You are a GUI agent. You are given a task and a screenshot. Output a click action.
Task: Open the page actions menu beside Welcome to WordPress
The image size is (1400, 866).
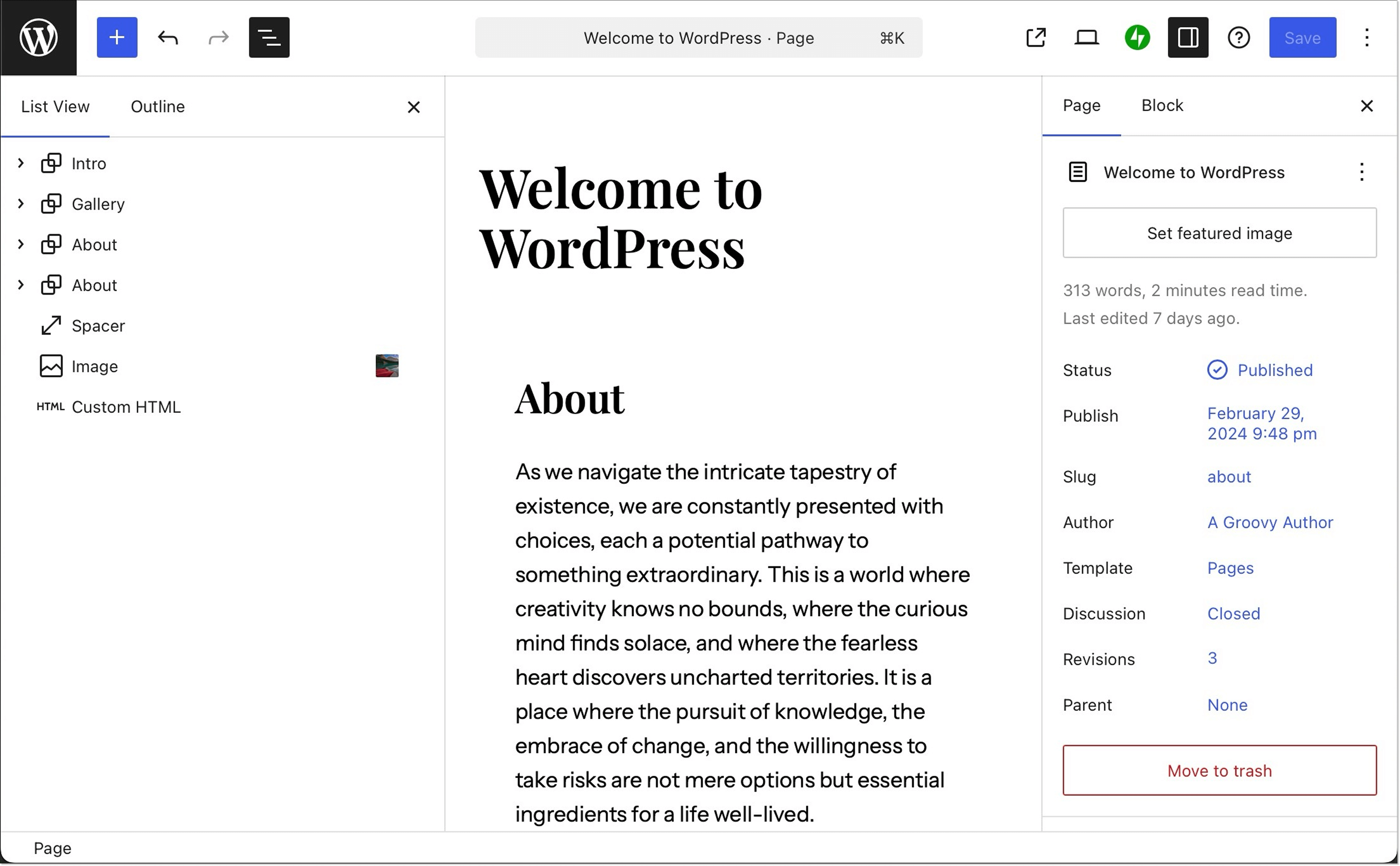1362,172
